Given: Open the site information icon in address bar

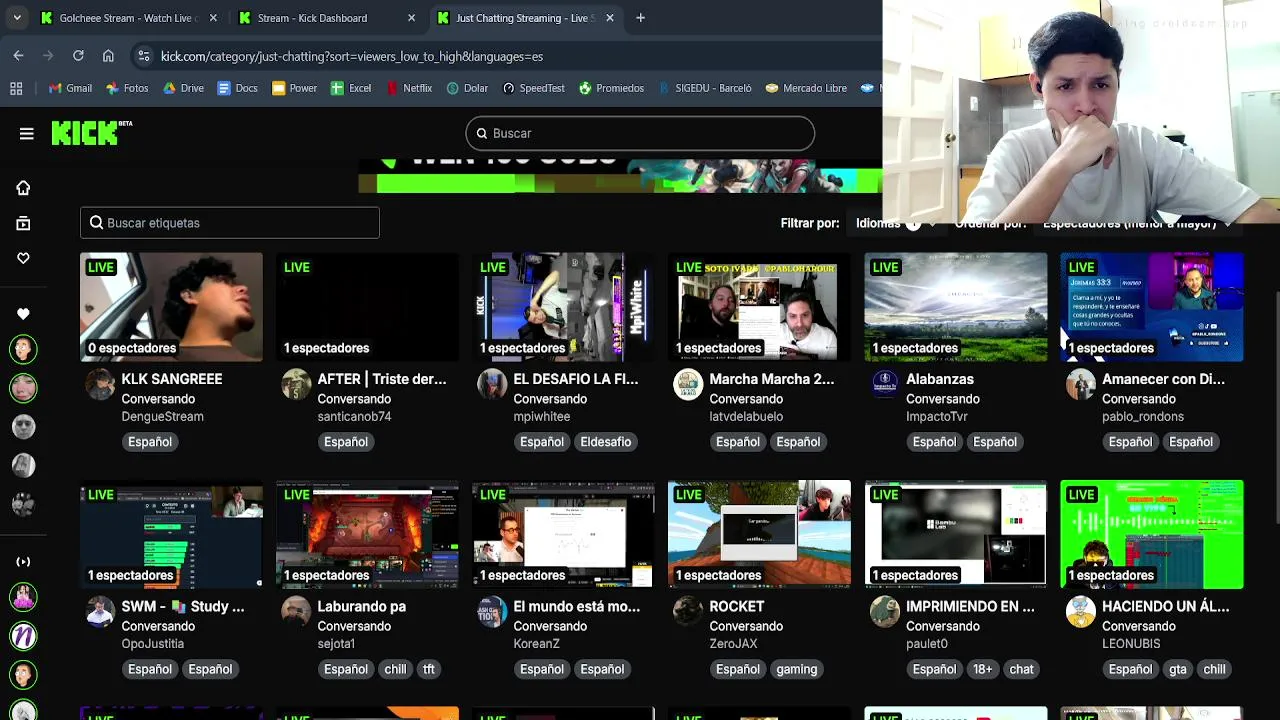Looking at the screenshot, I should click(144, 56).
